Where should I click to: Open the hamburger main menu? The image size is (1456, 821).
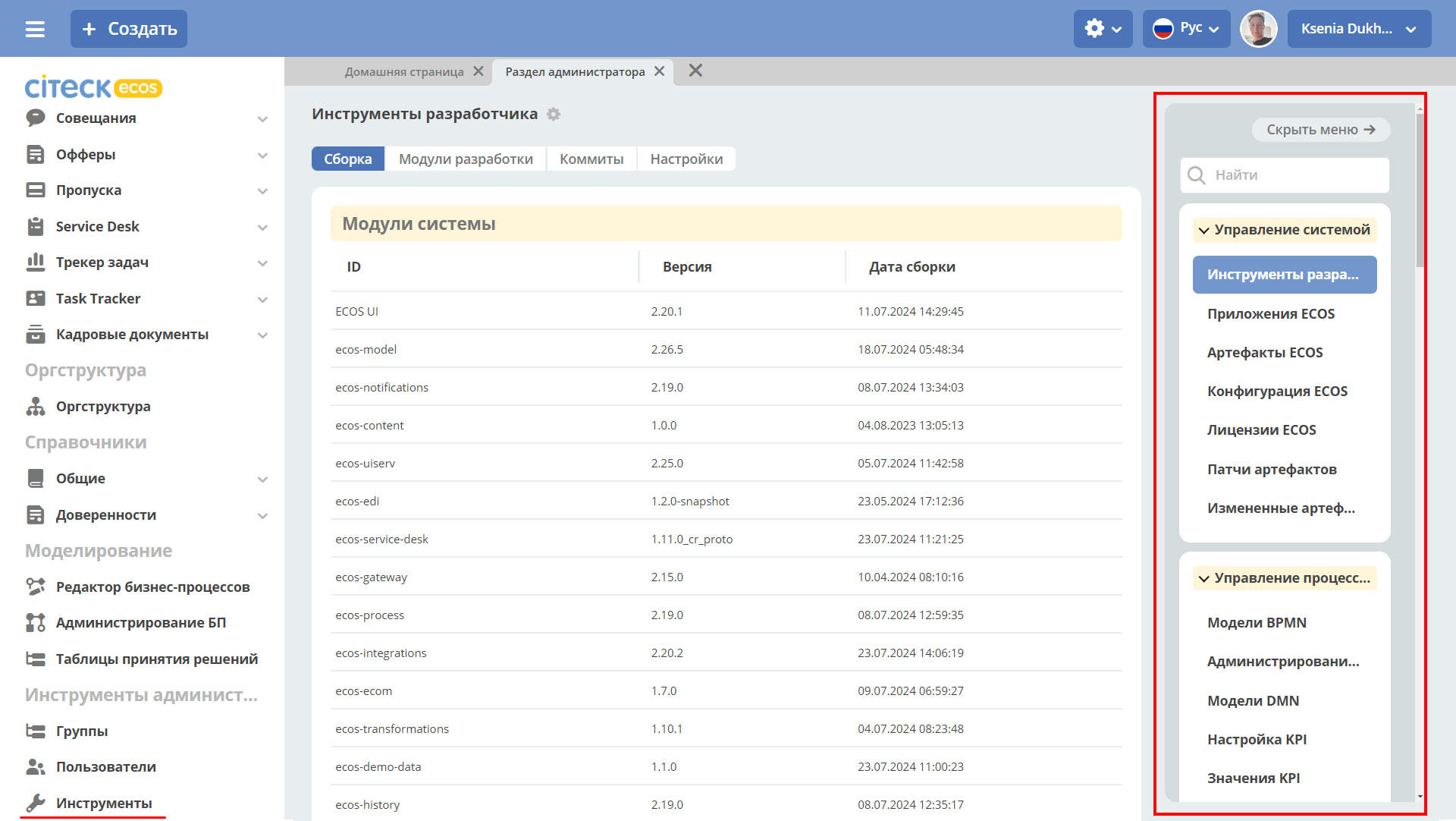click(x=35, y=29)
